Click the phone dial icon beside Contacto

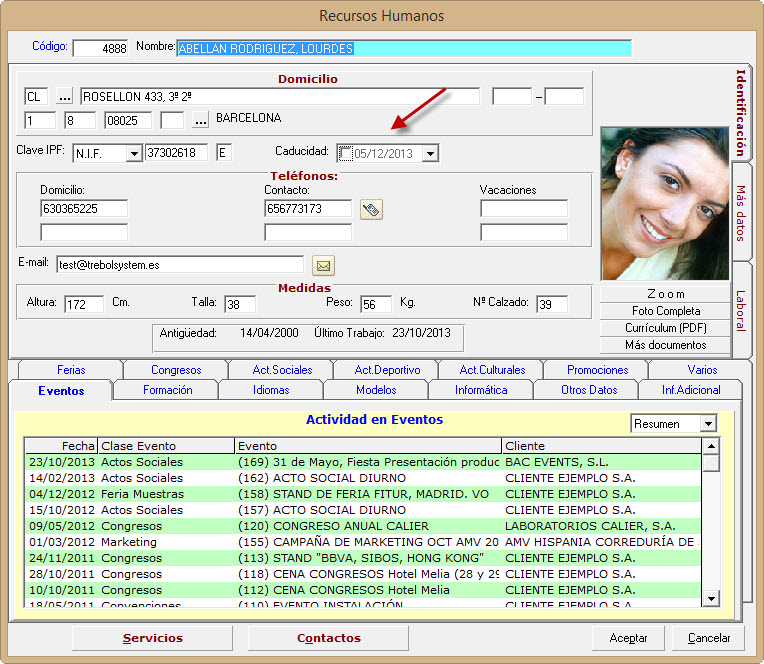coord(371,209)
